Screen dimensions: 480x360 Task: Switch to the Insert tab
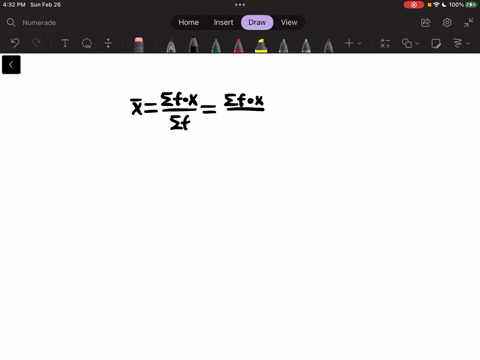click(223, 22)
